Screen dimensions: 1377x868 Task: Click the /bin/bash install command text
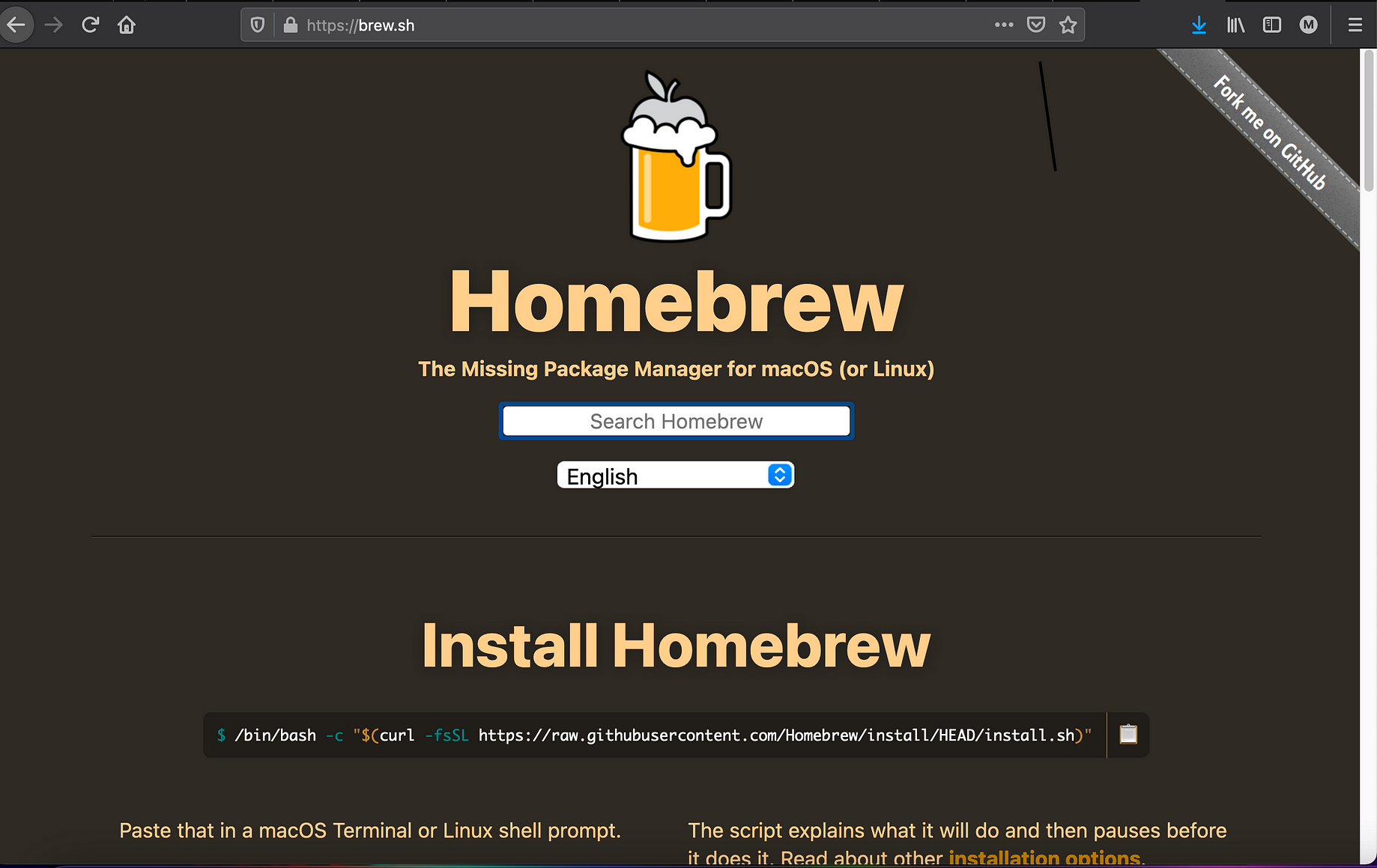click(x=654, y=735)
